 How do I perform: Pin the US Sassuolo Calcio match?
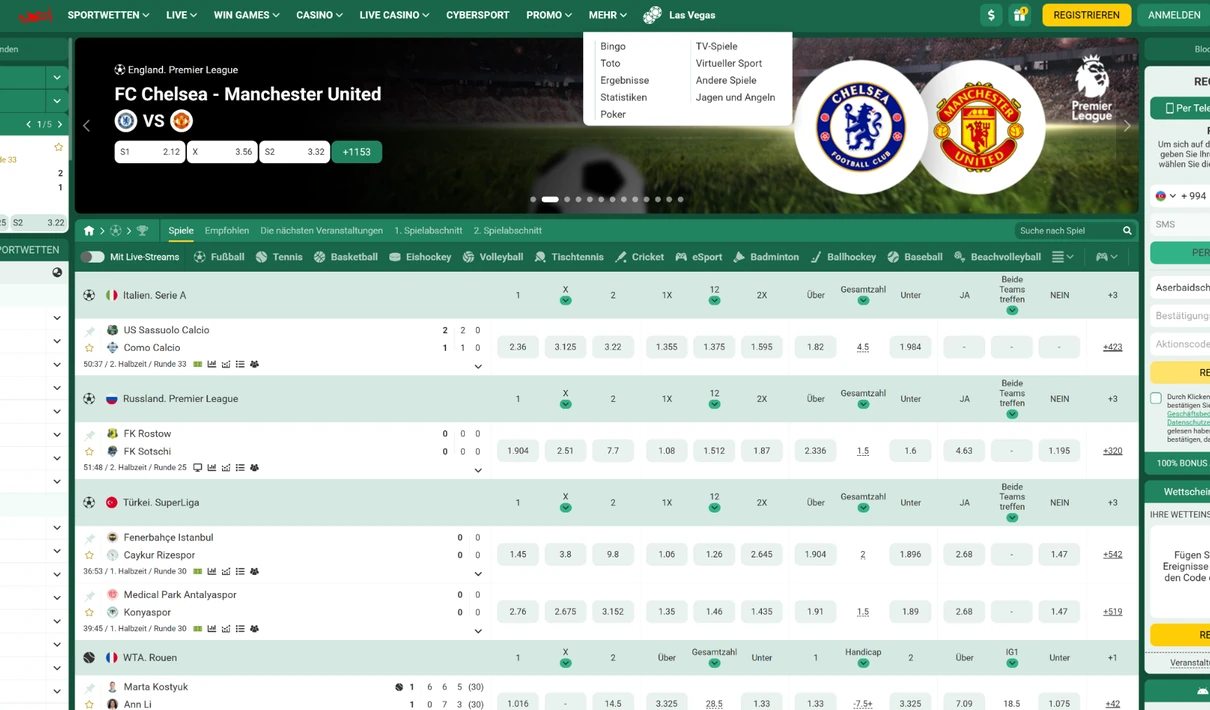[x=89, y=330]
